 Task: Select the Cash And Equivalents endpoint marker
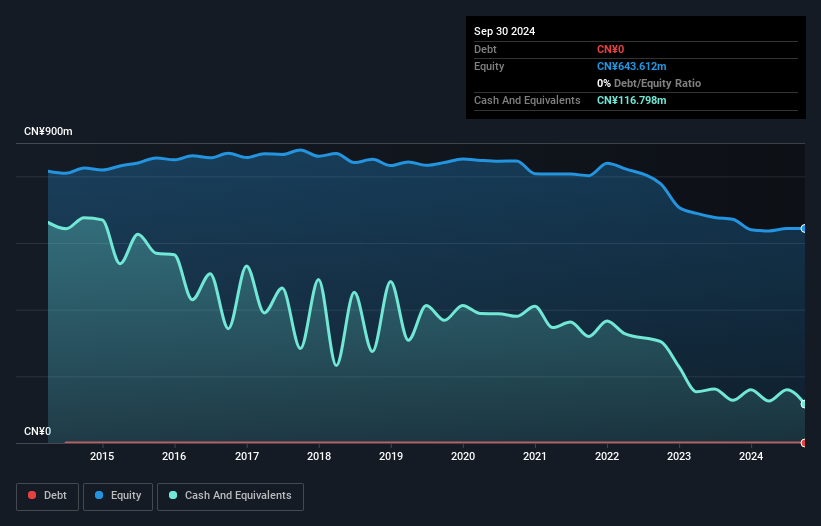point(804,404)
